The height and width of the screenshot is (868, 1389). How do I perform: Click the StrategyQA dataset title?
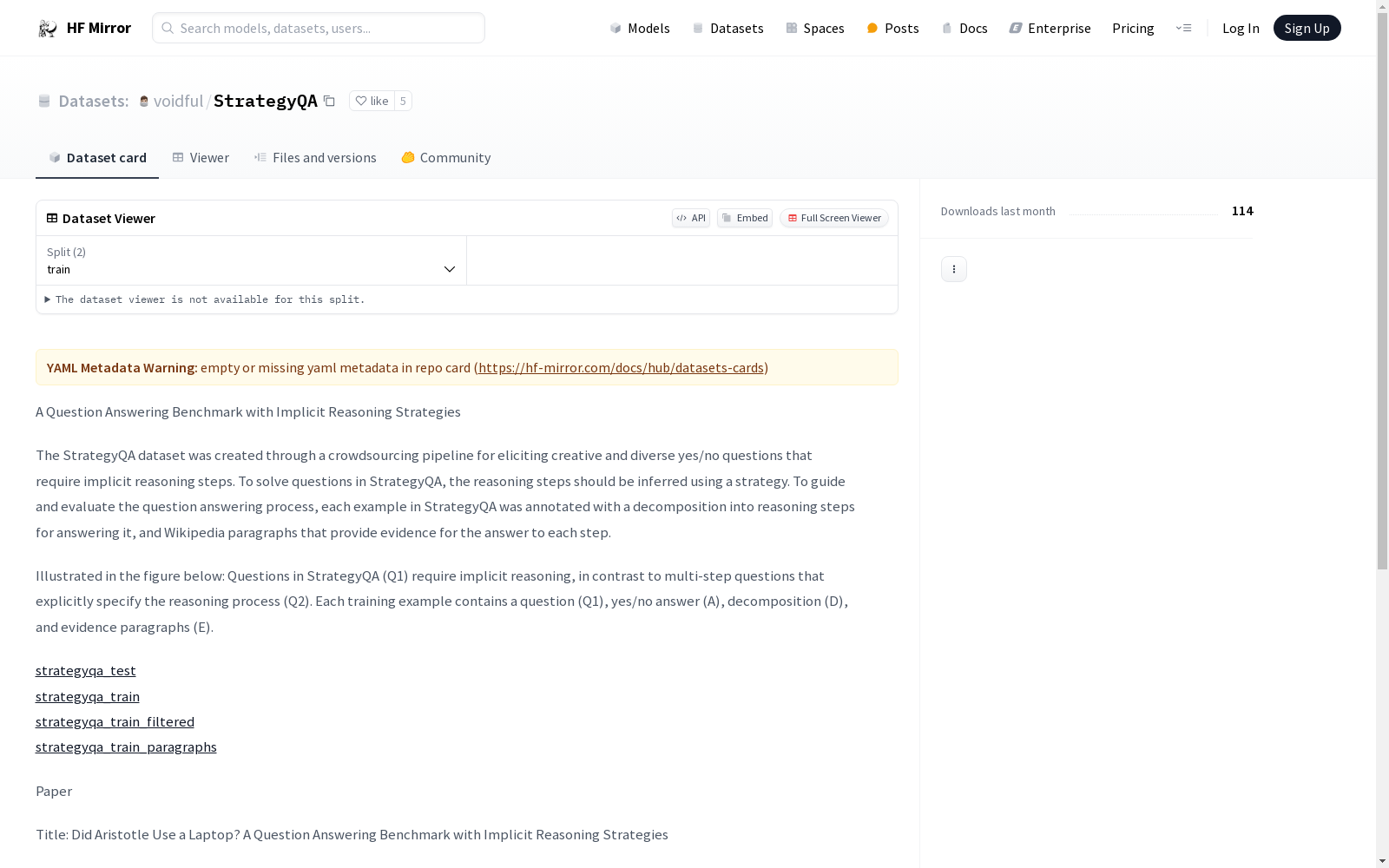[x=266, y=101]
